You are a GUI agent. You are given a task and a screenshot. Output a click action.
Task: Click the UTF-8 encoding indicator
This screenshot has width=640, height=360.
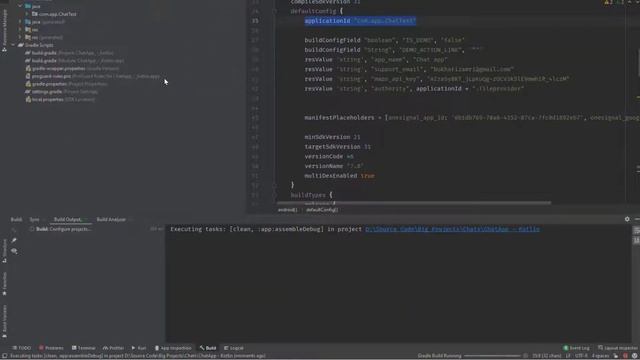(580, 356)
